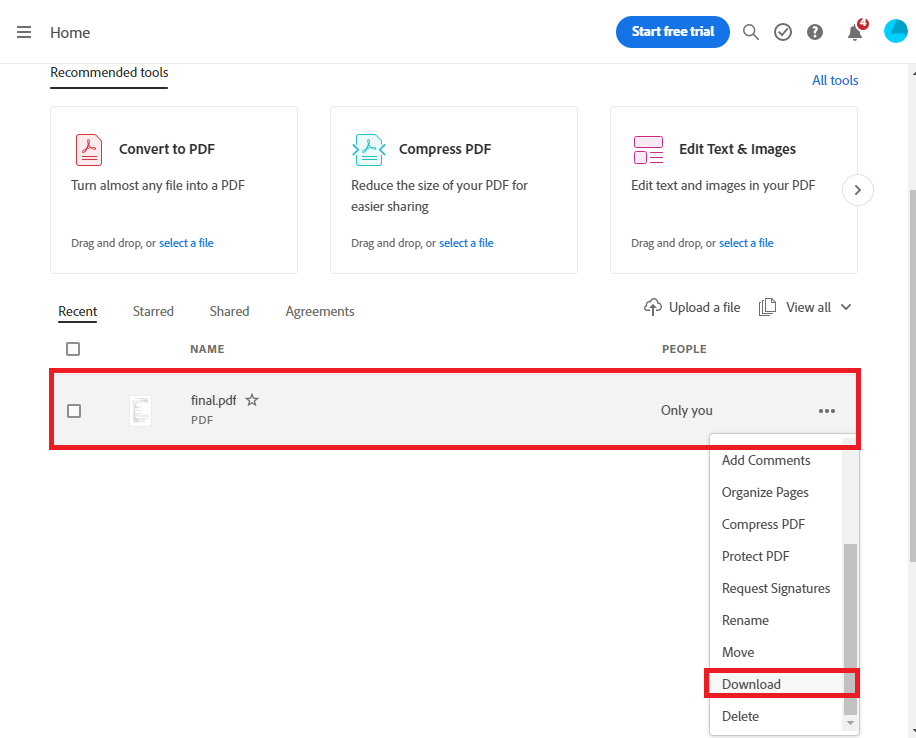
Task: Open the tasks checkmark icon
Action: 783,32
